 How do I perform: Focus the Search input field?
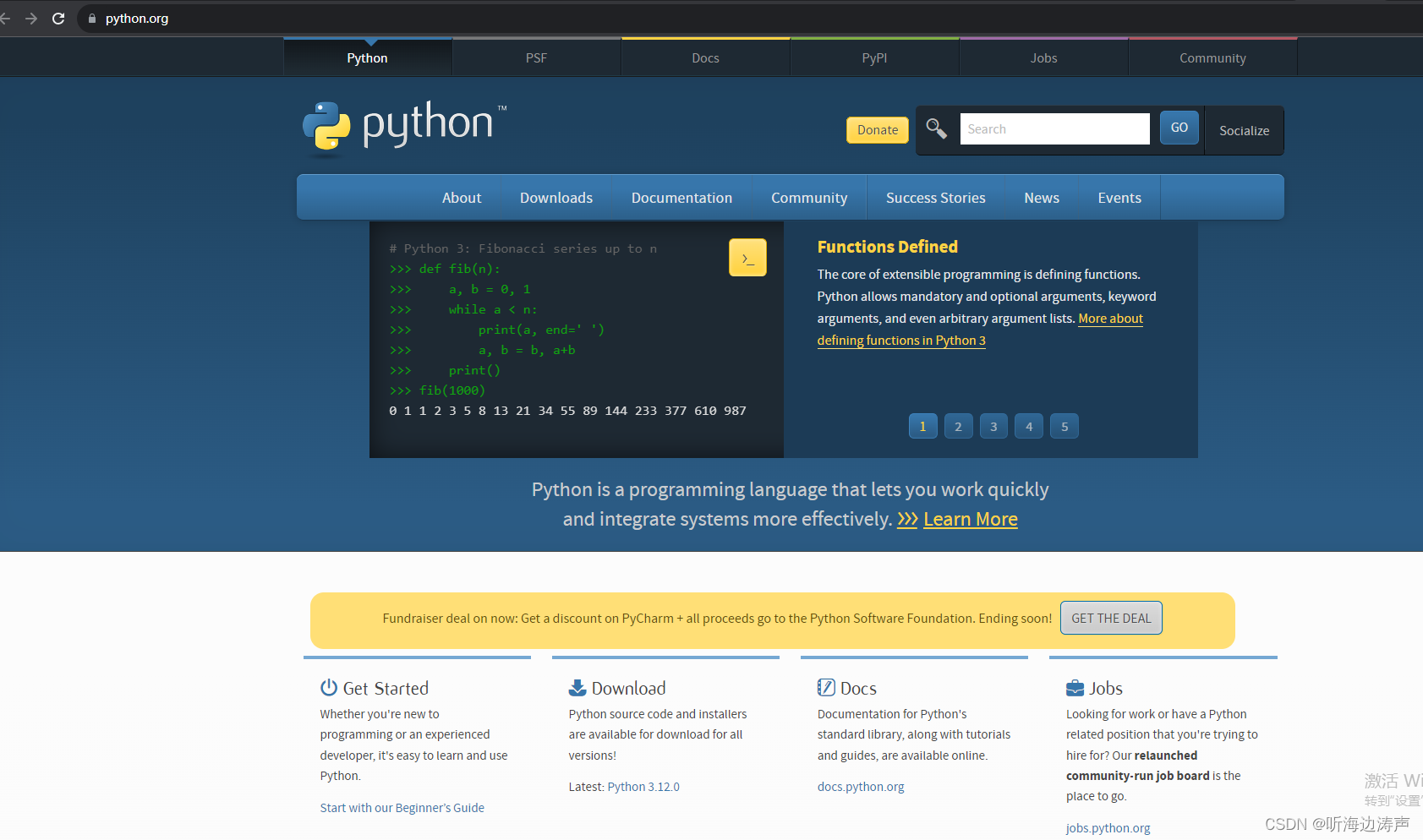[1054, 128]
